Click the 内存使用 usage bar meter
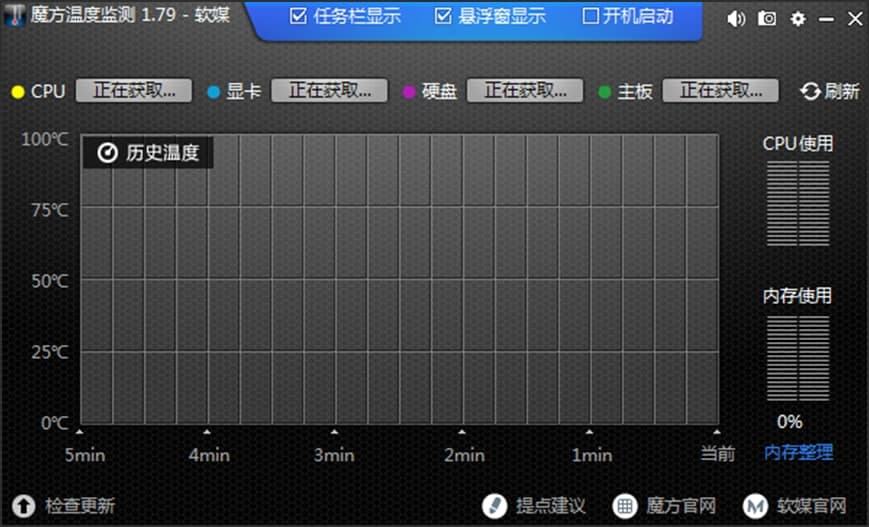Screen dimensions: 869x527 [x=798, y=359]
